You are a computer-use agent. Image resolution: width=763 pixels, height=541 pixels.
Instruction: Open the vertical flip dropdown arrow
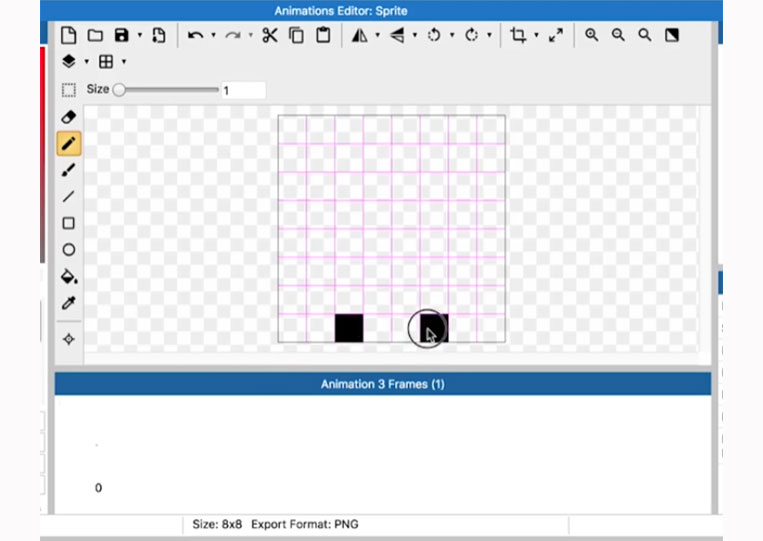coord(415,35)
